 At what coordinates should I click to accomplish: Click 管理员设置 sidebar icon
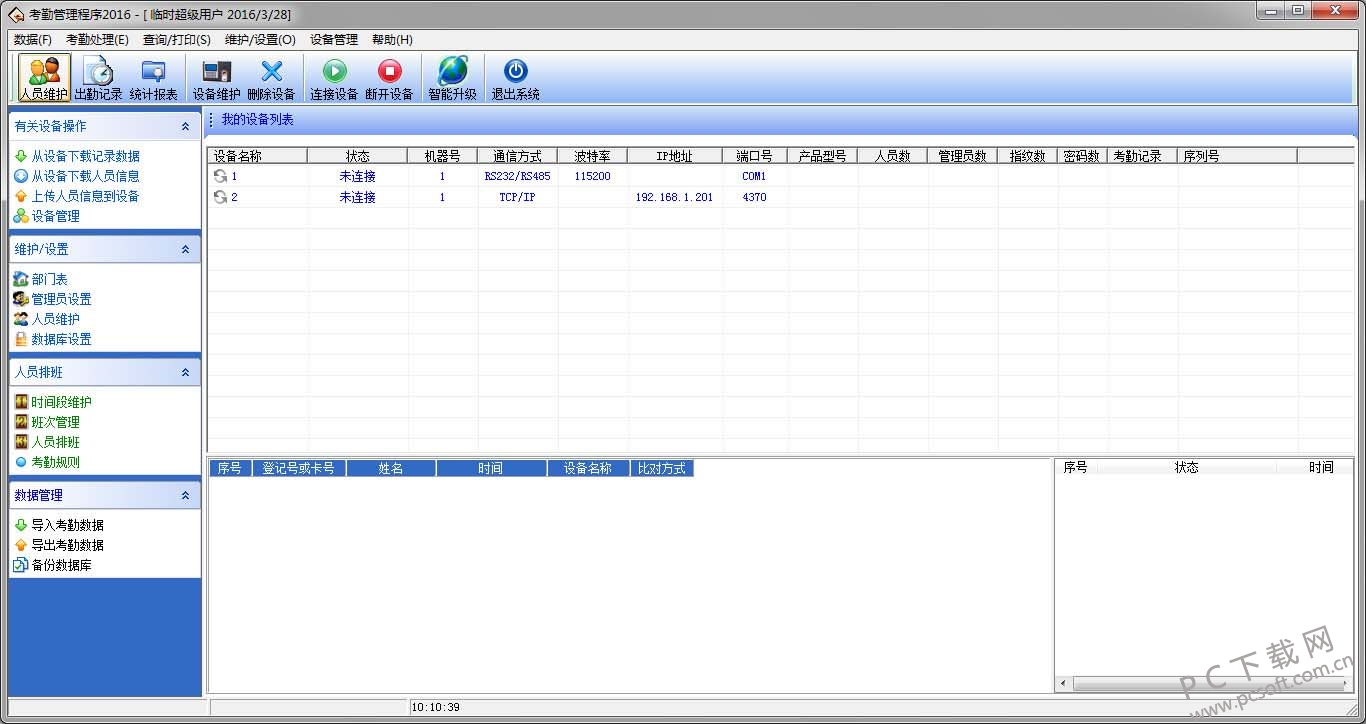pyautogui.click(x=21, y=299)
